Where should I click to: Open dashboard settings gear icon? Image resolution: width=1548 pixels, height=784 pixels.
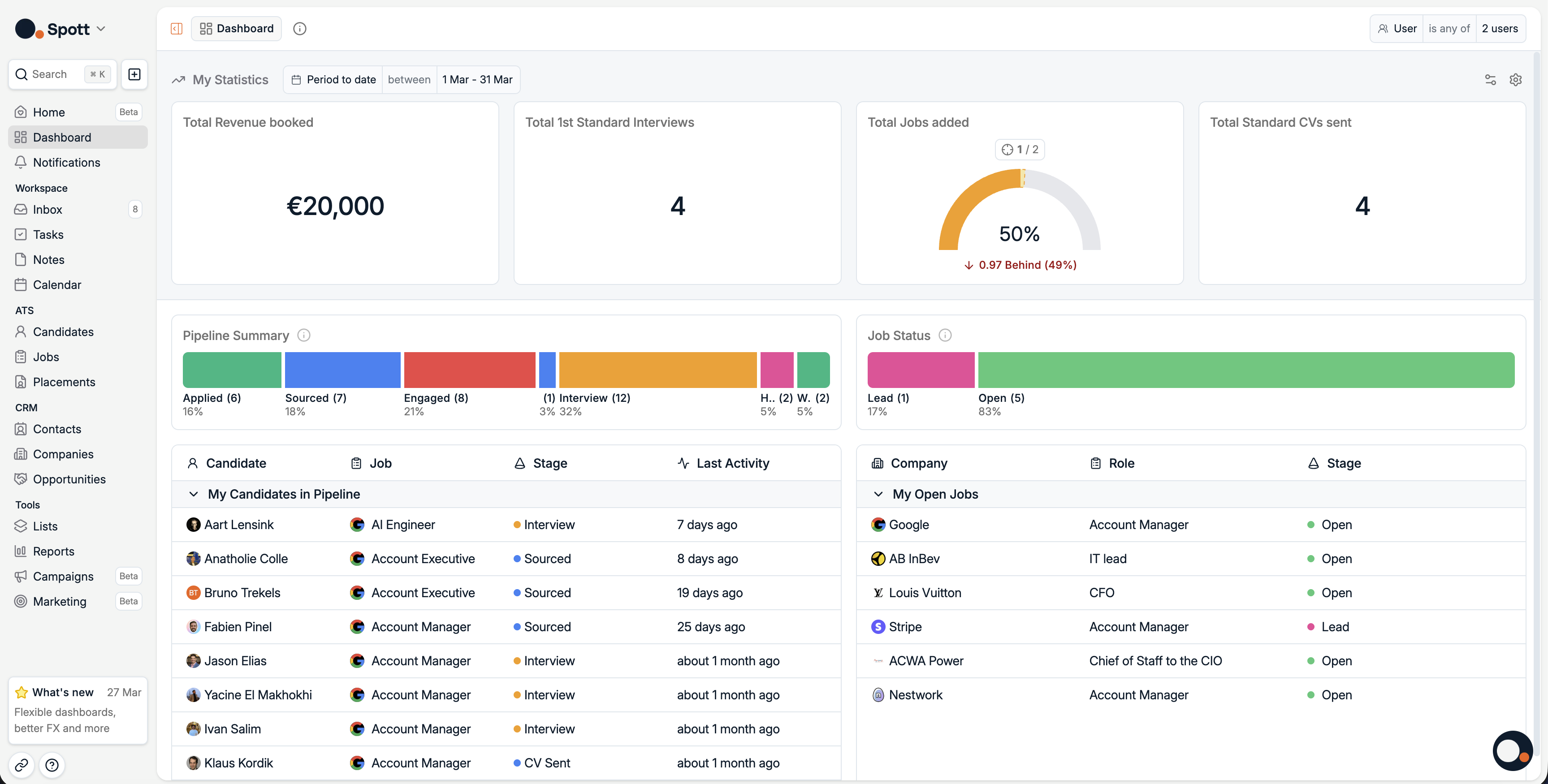click(1515, 79)
